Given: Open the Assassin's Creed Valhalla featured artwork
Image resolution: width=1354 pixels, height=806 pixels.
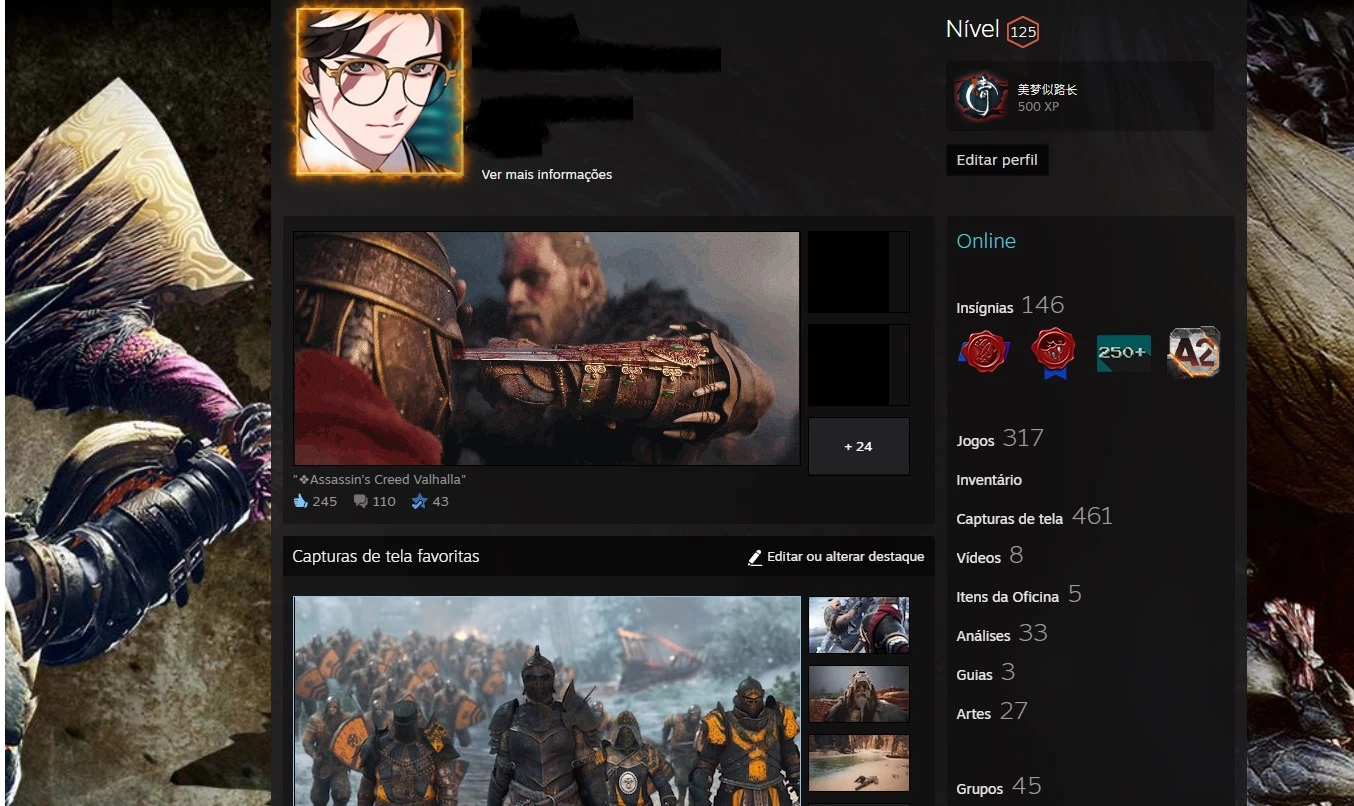Looking at the screenshot, I should point(547,348).
